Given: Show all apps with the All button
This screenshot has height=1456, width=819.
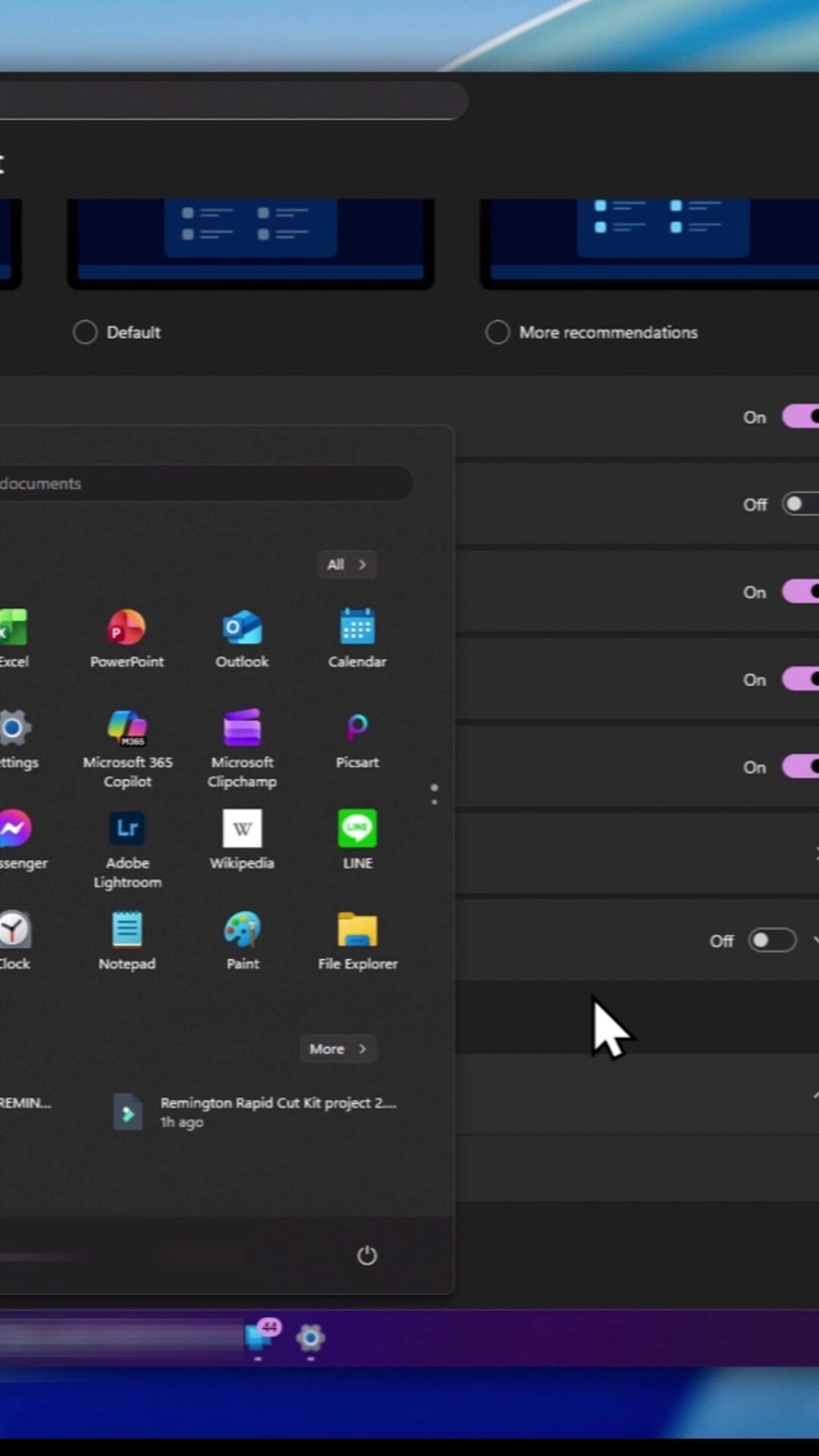Looking at the screenshot, I should [347, 564].
